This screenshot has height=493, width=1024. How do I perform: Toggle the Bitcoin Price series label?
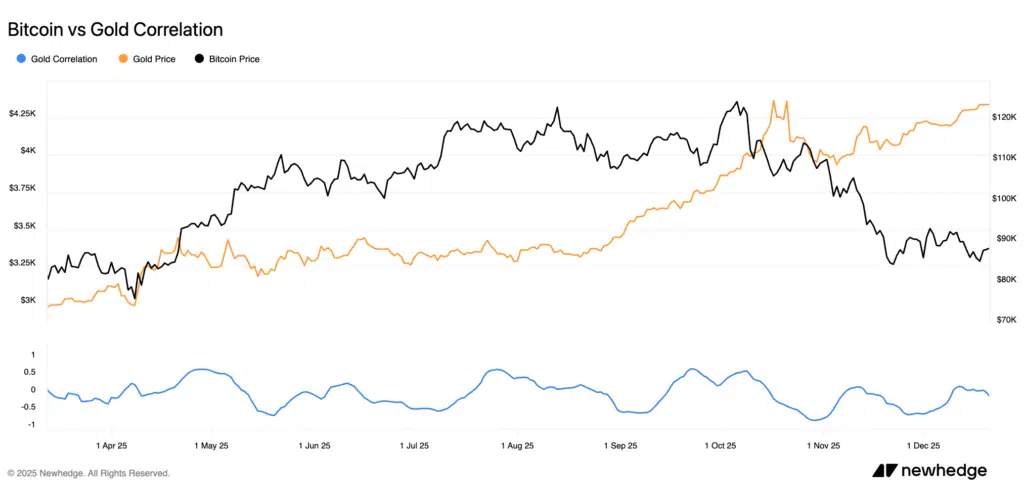coord(234,59)
